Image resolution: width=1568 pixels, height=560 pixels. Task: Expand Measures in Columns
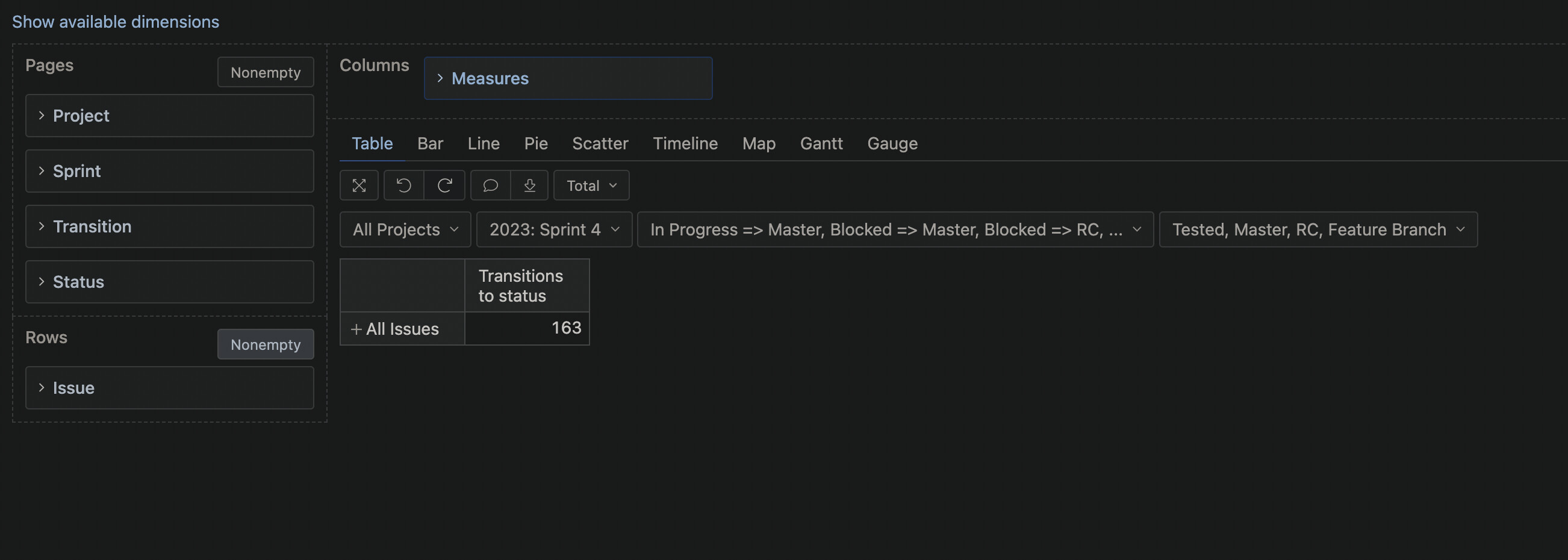point(568,78)
